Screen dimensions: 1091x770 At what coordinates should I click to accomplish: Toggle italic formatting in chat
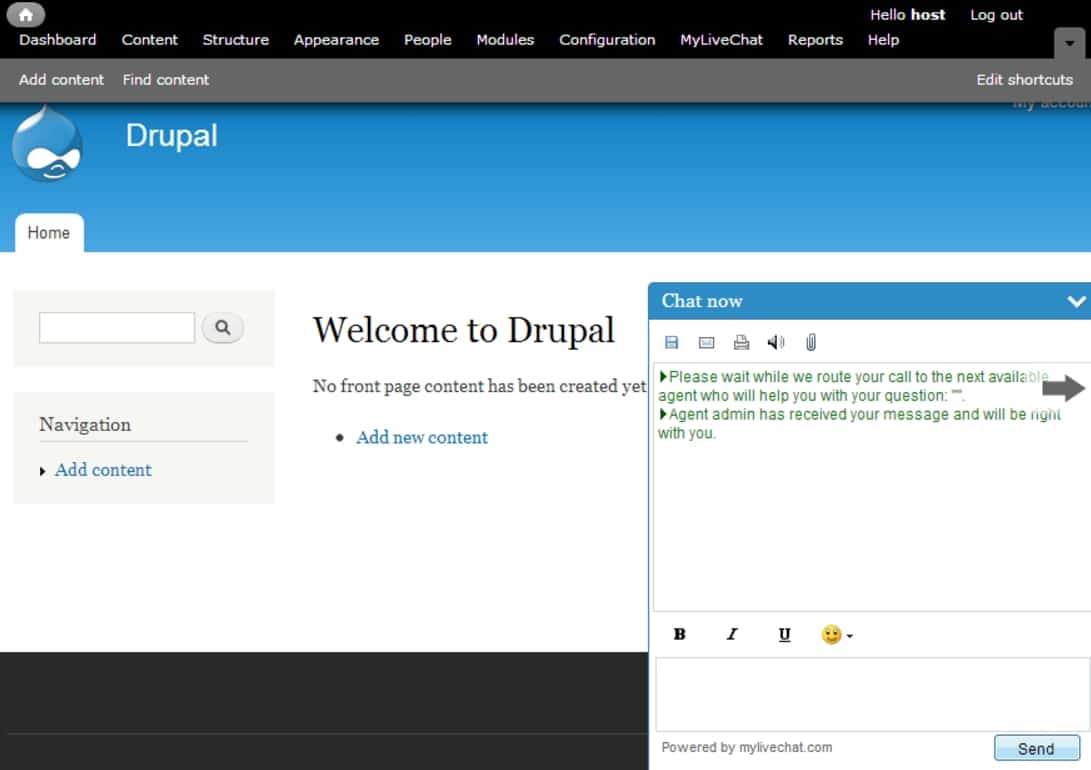(732, 634)
